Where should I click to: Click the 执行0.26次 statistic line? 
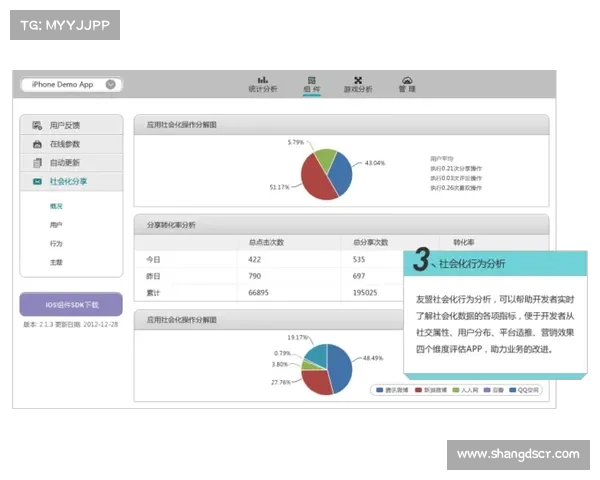tap(456, 188)
